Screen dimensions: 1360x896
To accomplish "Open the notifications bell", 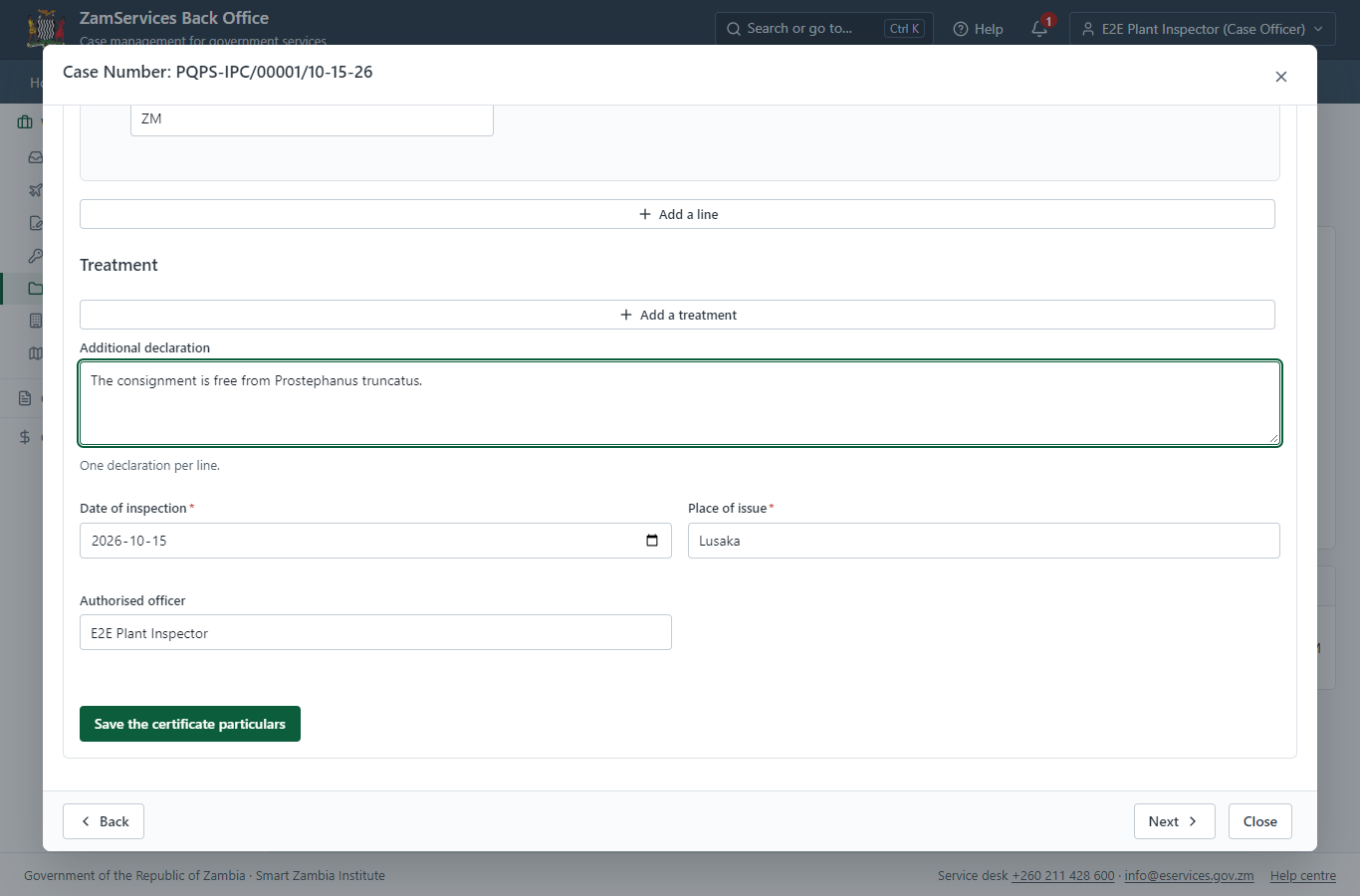I will 1039,29.
